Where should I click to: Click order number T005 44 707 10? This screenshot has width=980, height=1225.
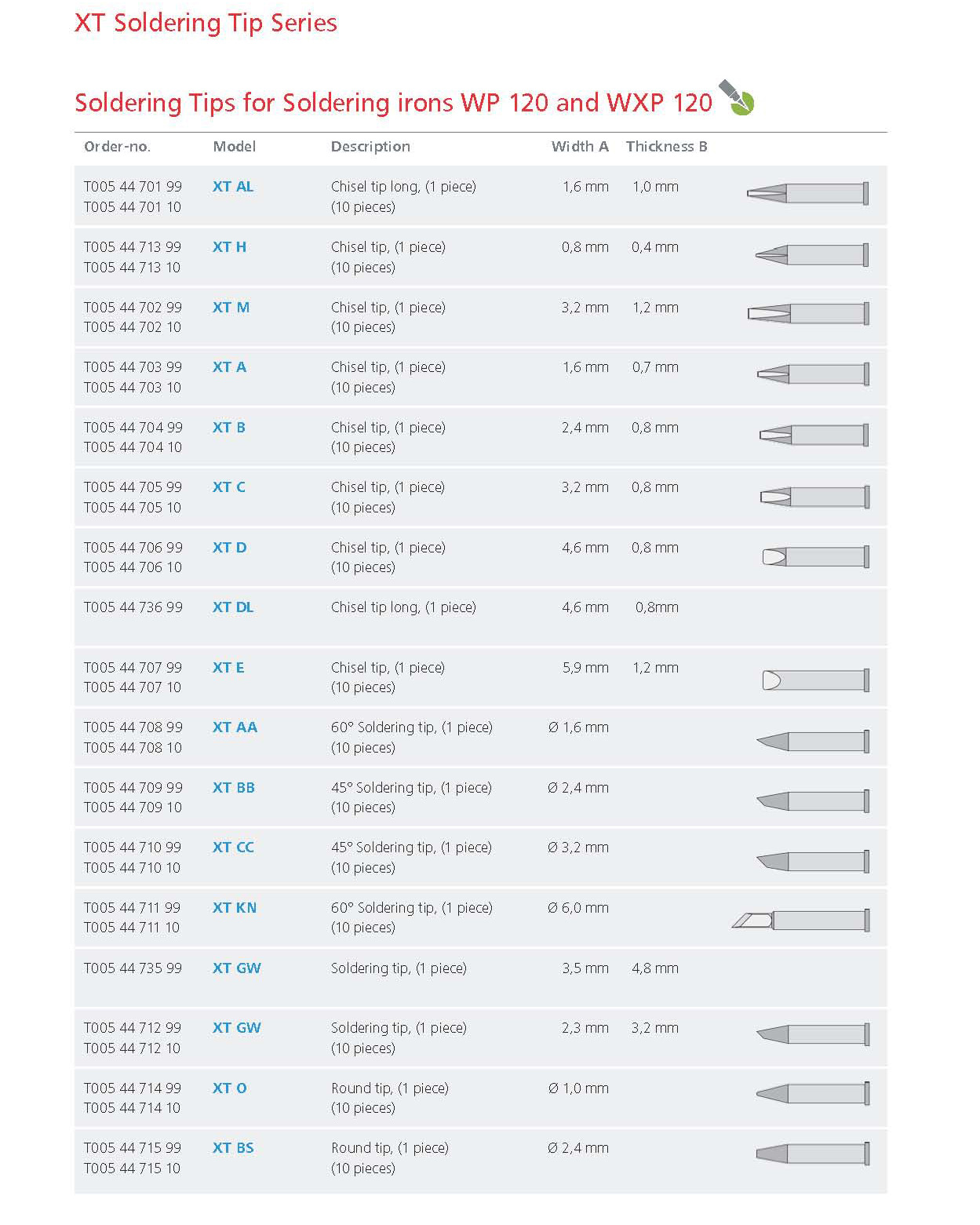coord(133,687)
